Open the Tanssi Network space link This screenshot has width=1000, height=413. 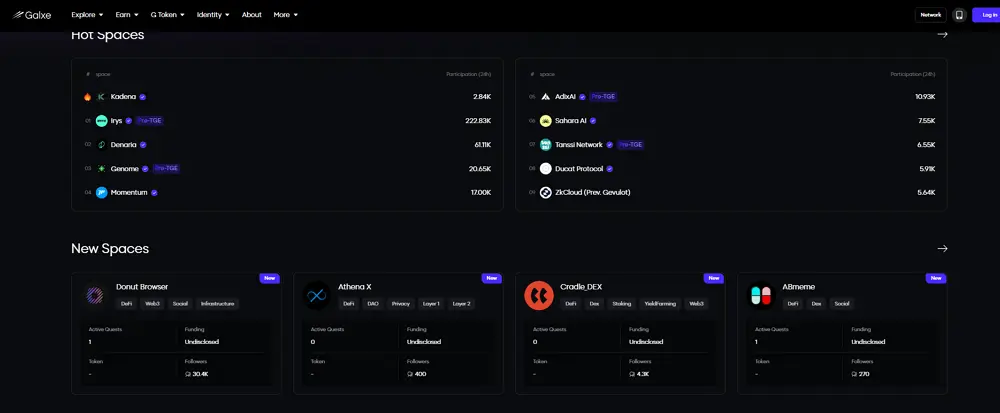point(578,145)
